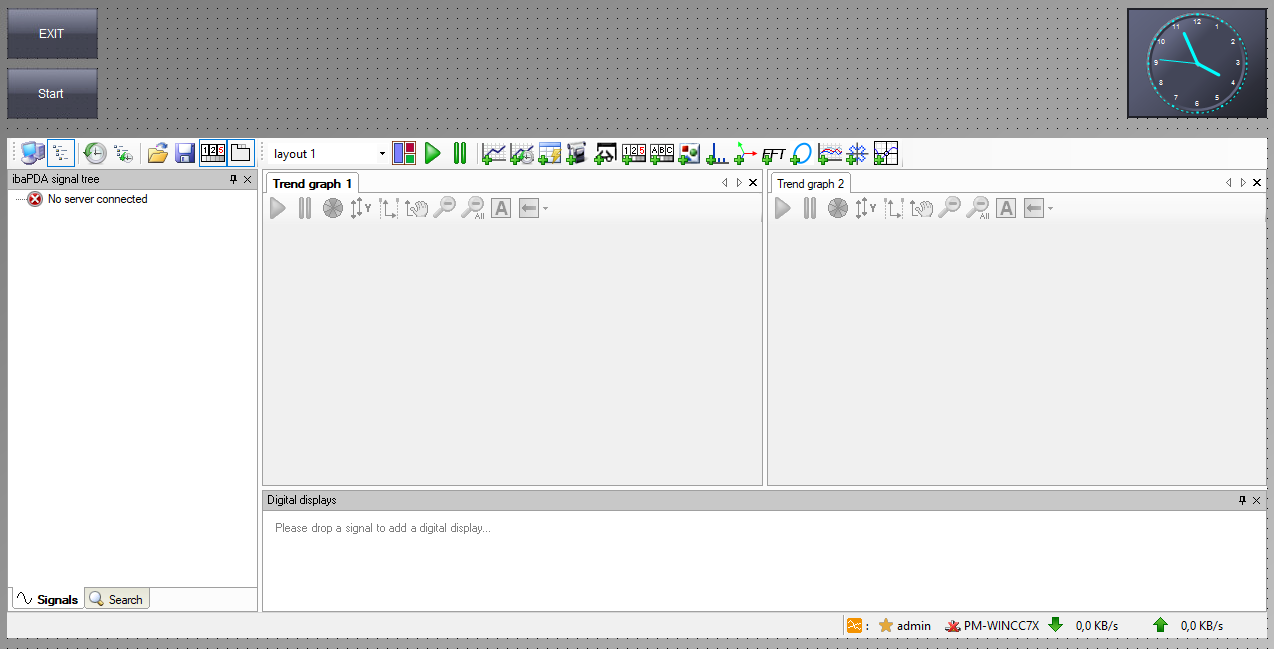Save layout with the floppy disk icon
Image resolution: width=1274 pixels, height=649 pixels.
pyautogui.click(x=185, y=153)
